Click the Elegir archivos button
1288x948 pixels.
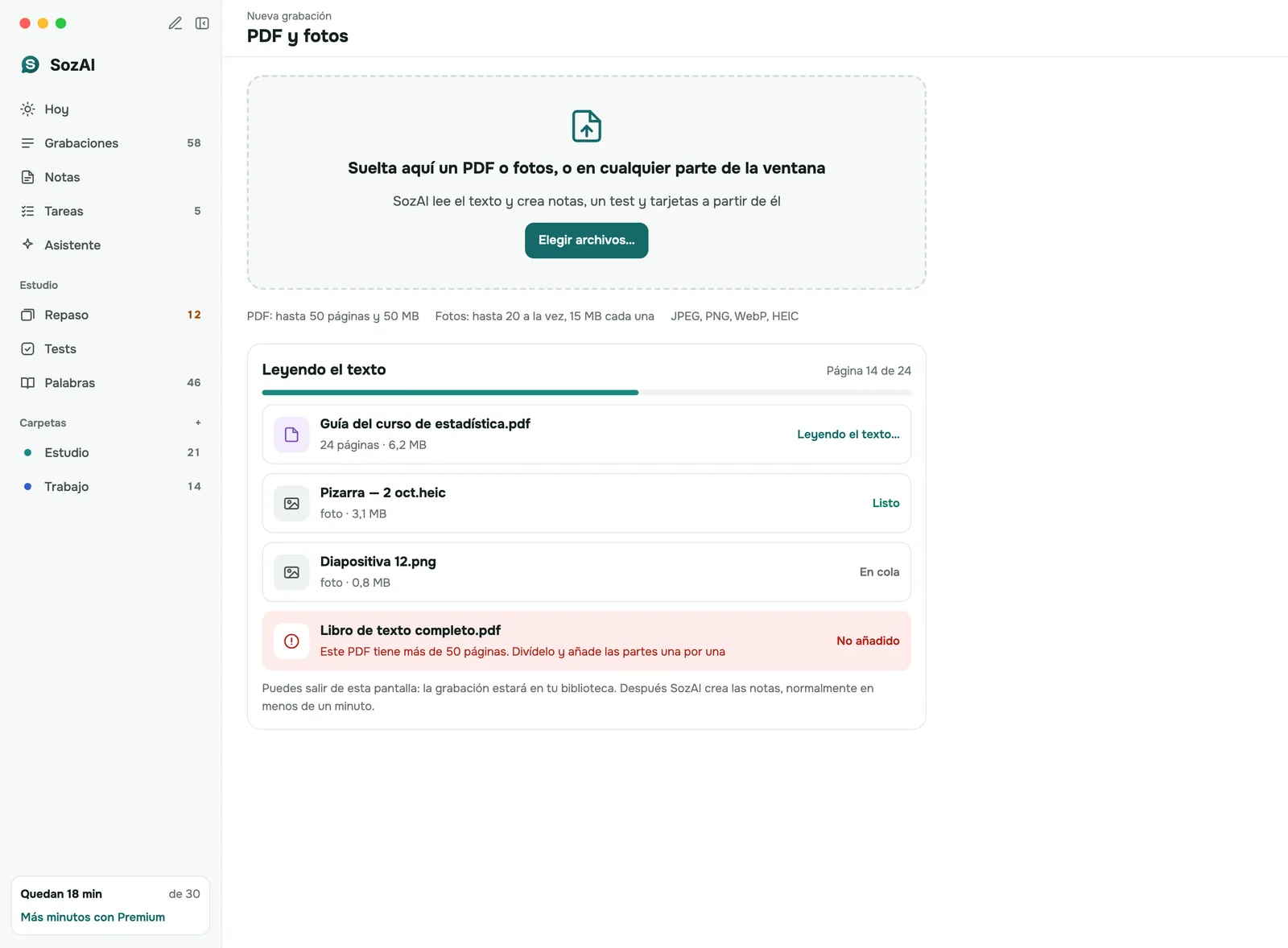(x=587, y=241)
